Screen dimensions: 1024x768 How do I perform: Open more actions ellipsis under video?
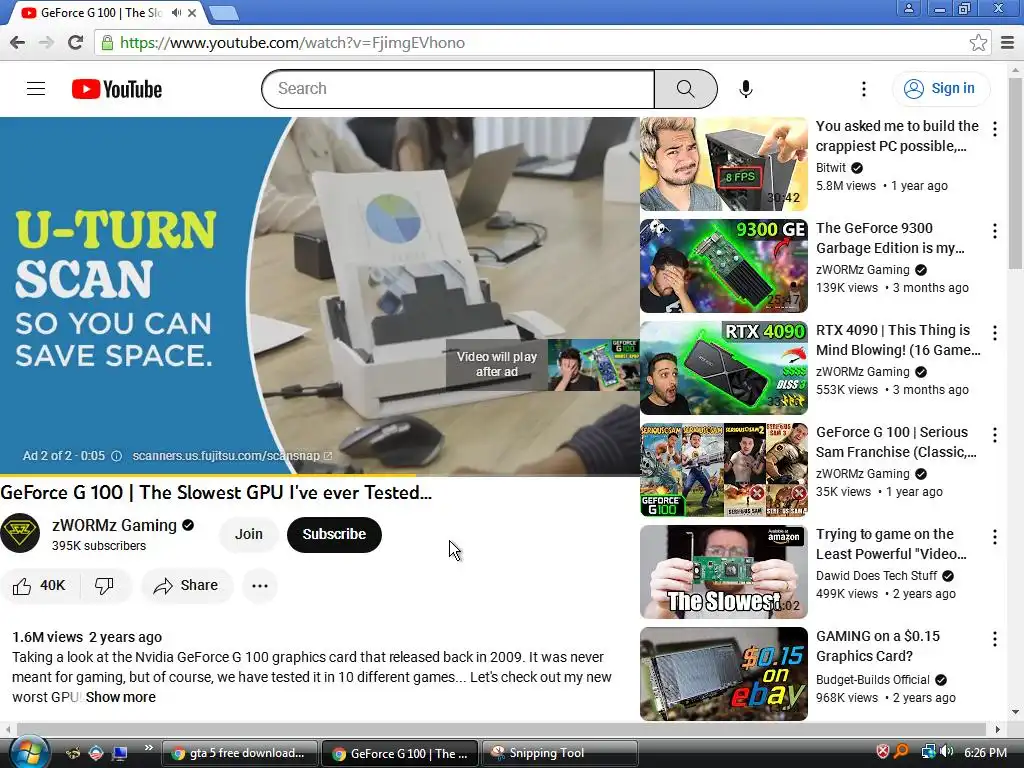tap(260, 586)
